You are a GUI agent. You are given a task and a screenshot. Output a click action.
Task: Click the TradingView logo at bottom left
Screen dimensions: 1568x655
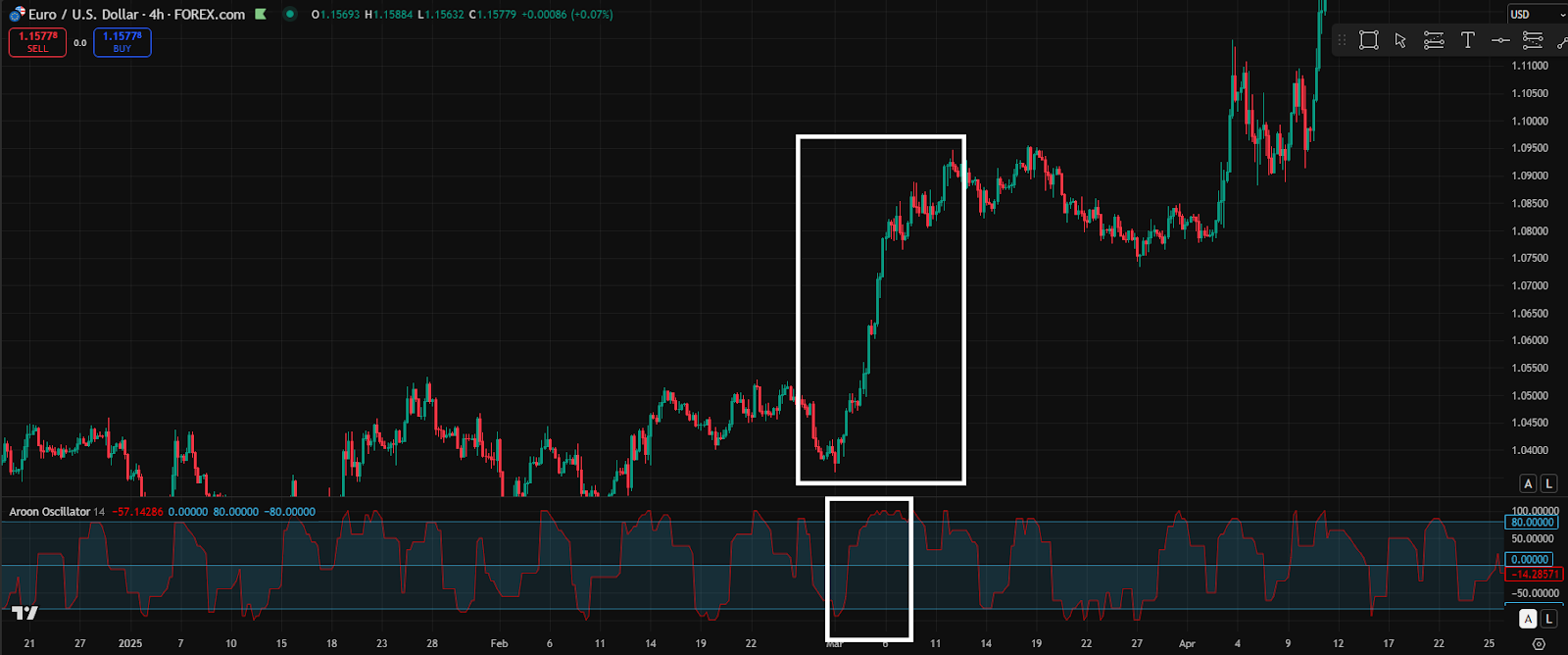point(24,613)
